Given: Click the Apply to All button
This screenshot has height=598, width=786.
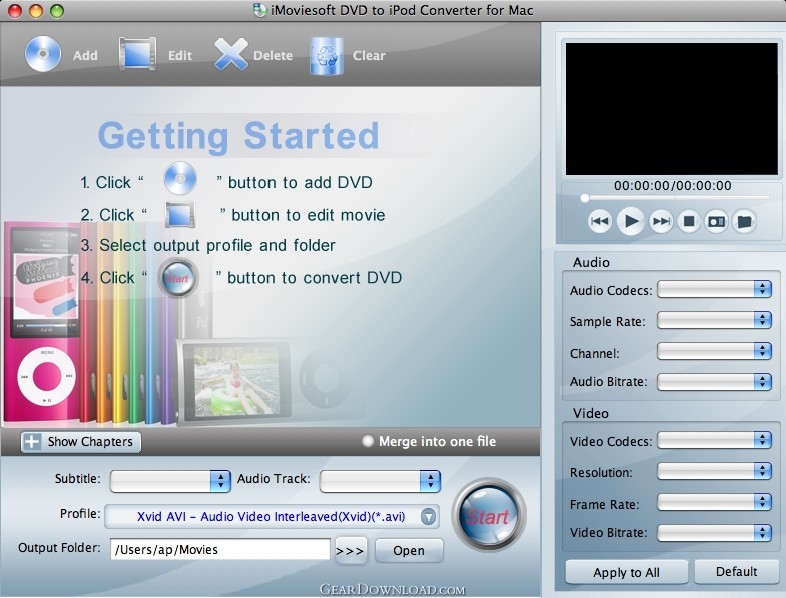Looking at the screenshot, I should tap(626, 572).
